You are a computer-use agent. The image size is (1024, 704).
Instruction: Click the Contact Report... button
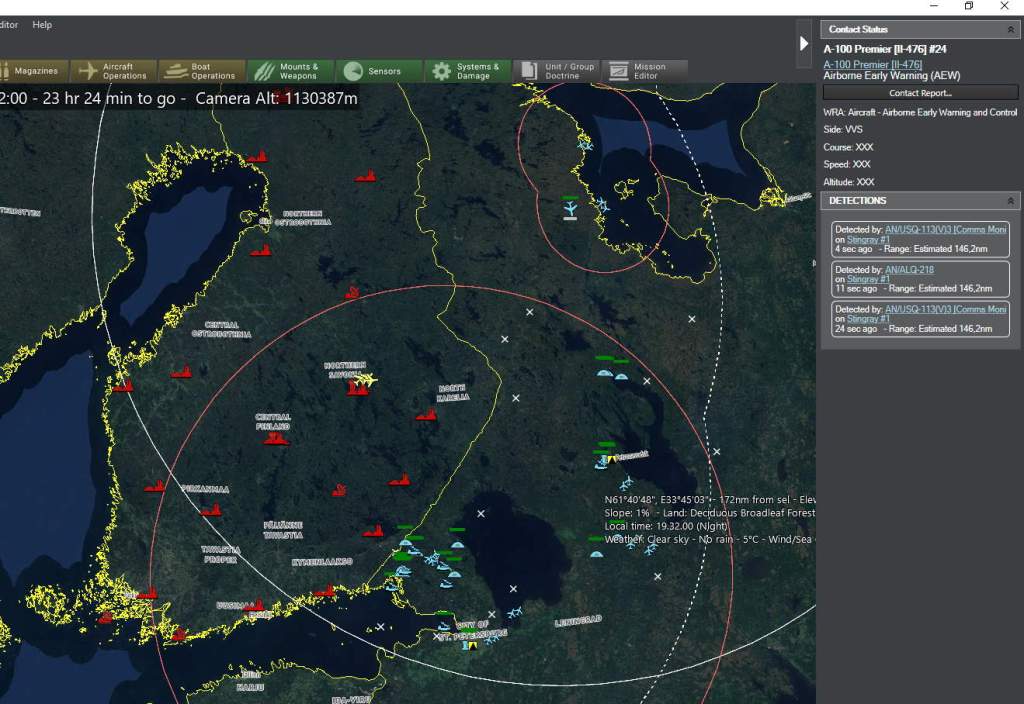920,93
